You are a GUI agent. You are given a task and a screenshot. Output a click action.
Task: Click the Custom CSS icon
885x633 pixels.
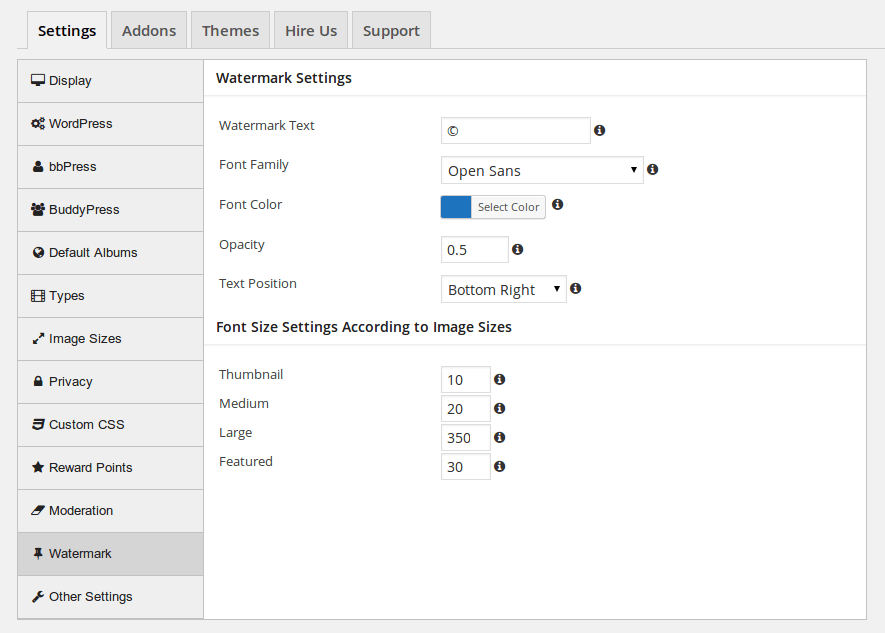pyautogui.click(x=38, y=424)
